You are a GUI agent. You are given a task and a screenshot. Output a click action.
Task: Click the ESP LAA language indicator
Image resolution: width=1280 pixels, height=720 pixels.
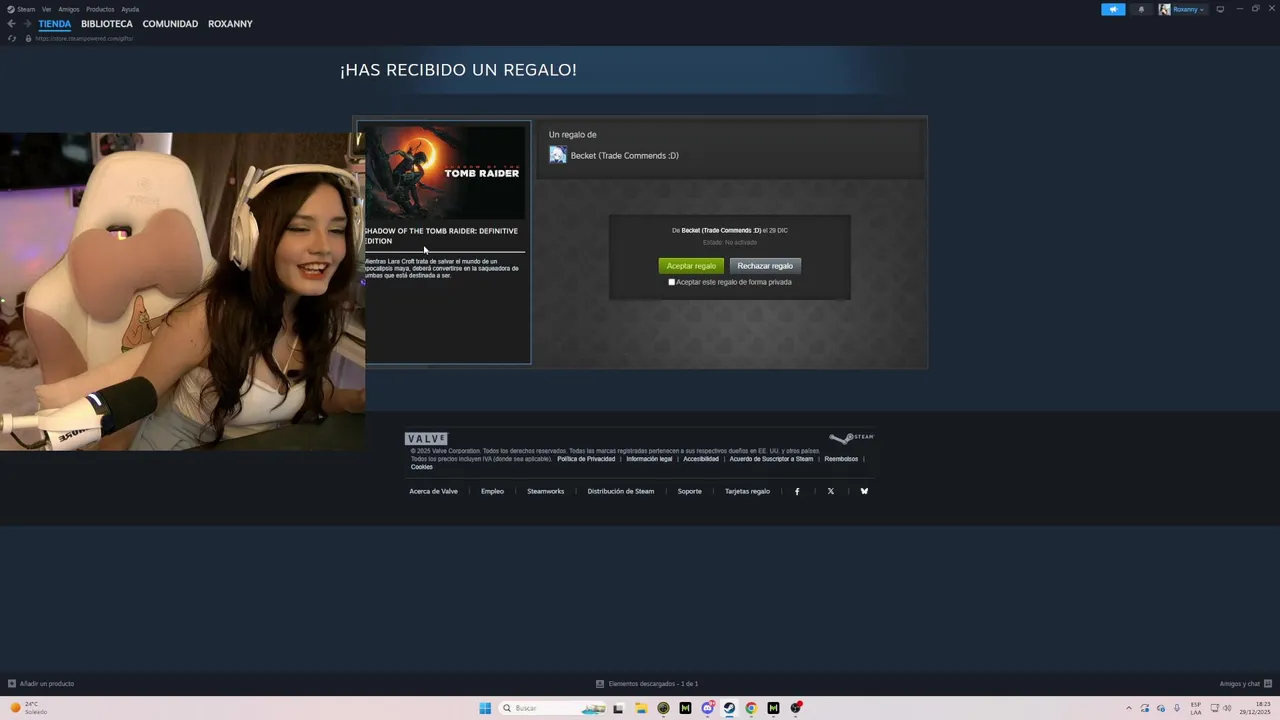(1196, 708)
